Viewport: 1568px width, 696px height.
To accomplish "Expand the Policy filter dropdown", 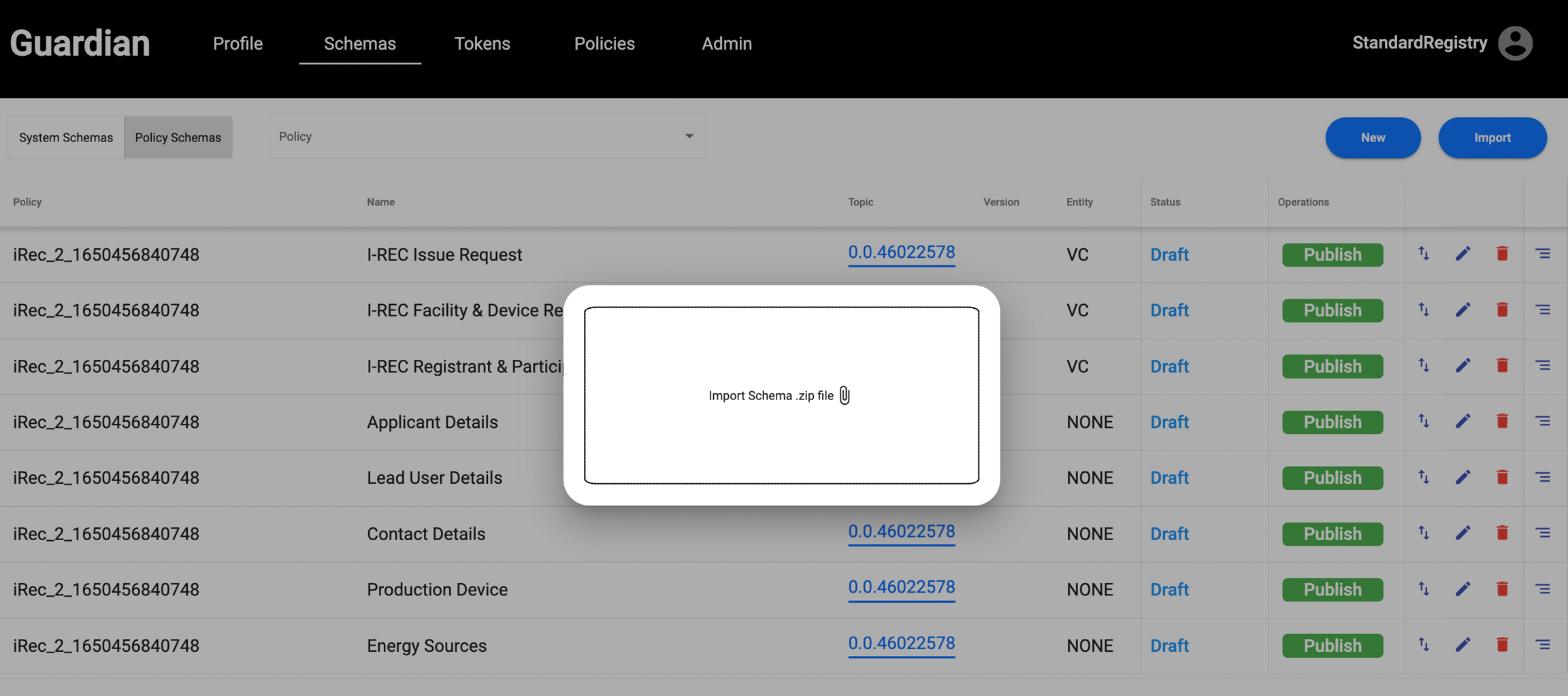I will click(487, 136).
